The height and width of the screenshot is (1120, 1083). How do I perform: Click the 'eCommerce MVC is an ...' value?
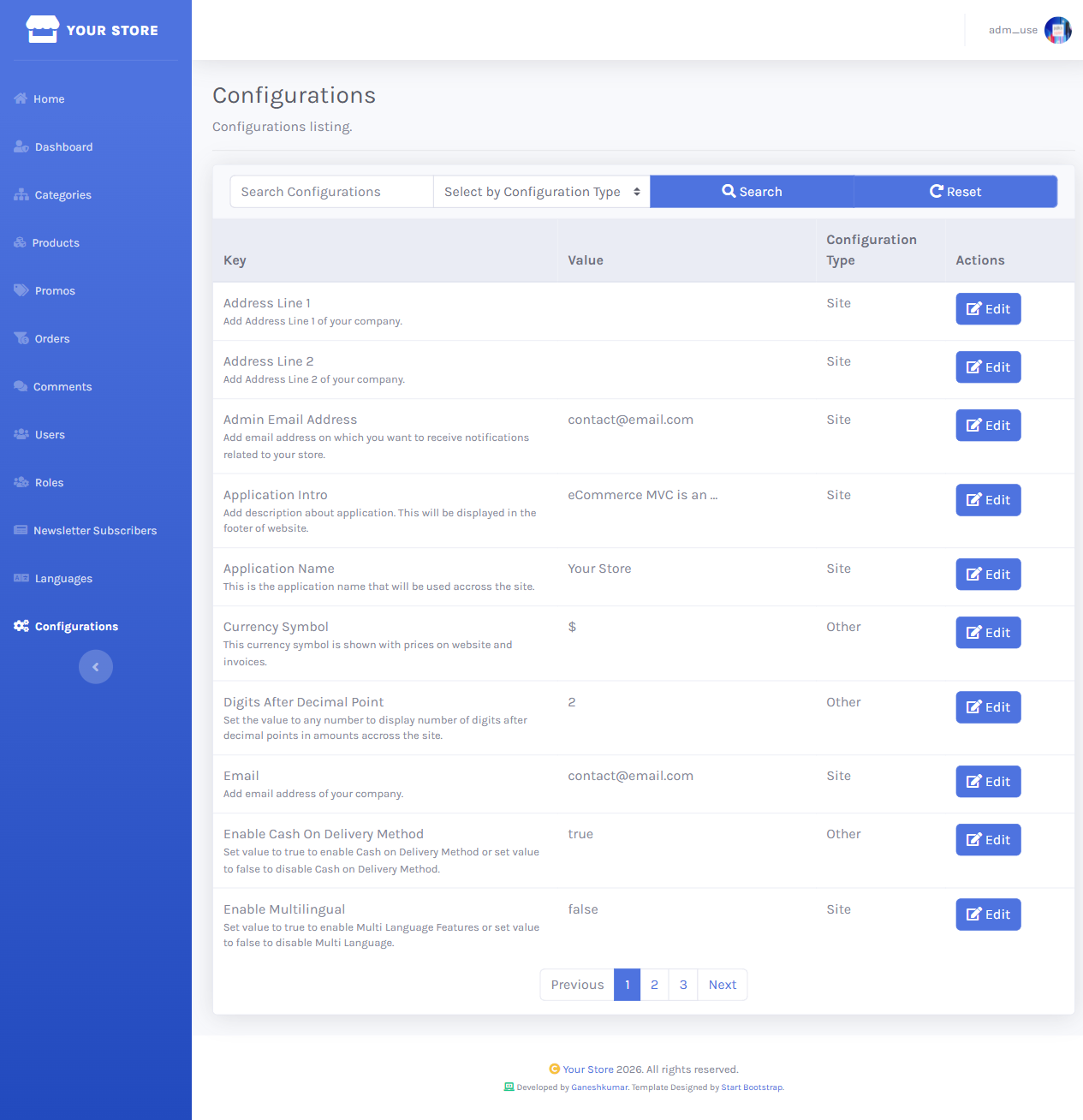coord(643,495)
